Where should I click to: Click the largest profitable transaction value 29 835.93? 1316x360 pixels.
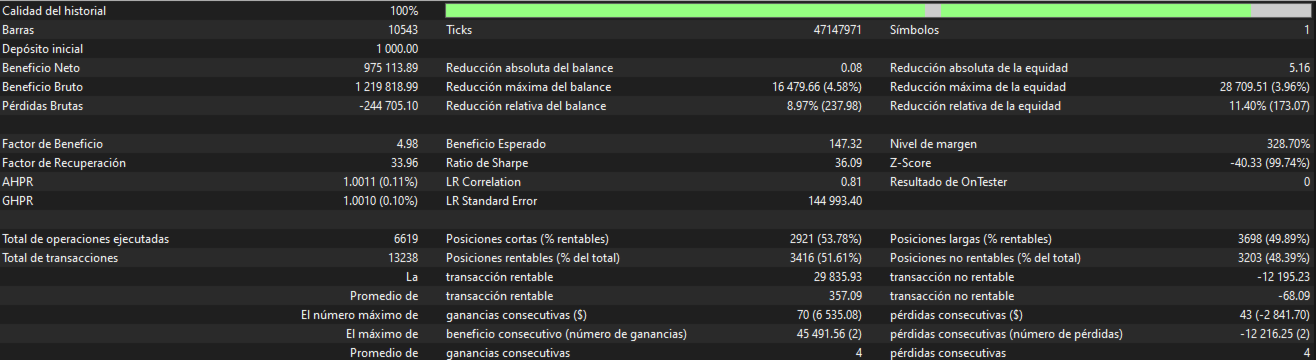[839, 277]
